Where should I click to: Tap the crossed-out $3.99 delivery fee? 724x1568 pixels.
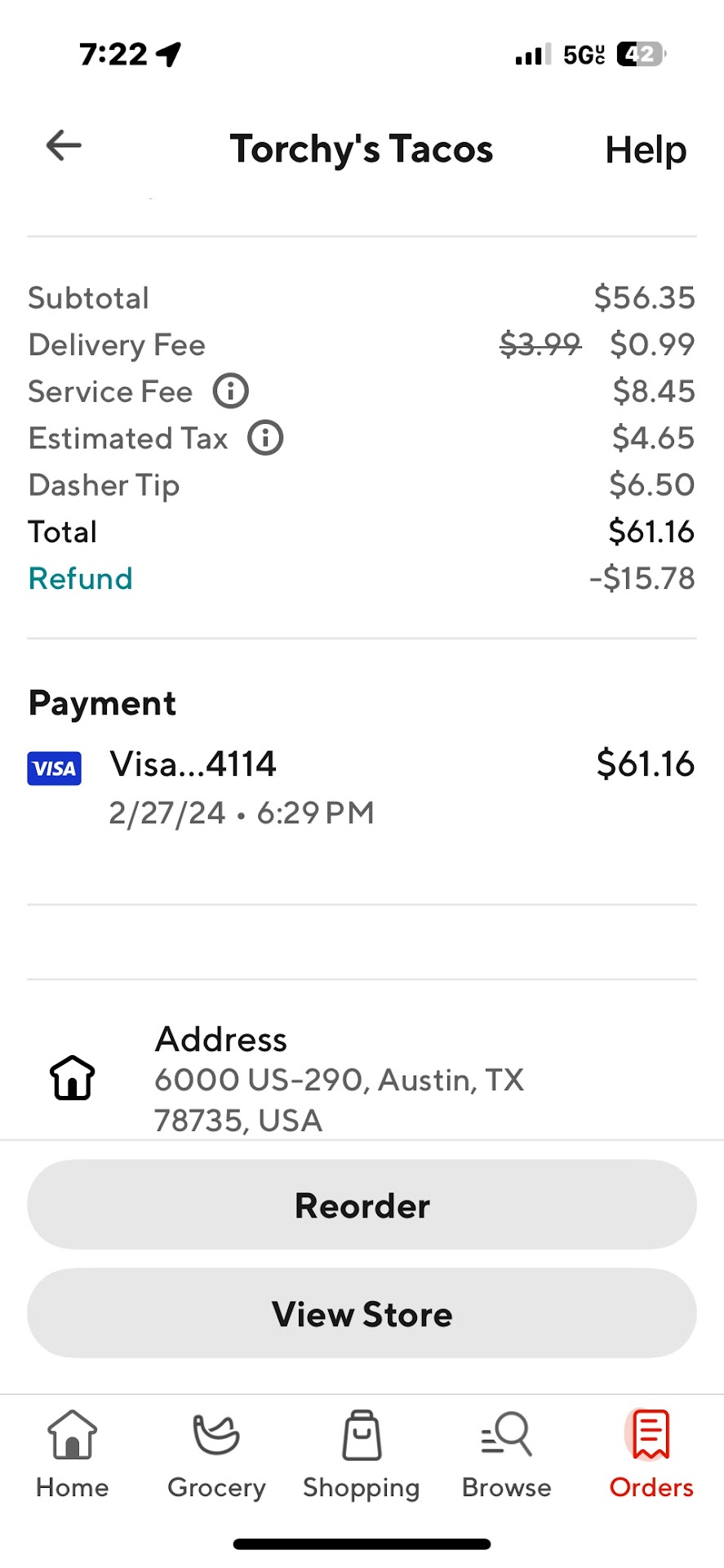point(540,345)
